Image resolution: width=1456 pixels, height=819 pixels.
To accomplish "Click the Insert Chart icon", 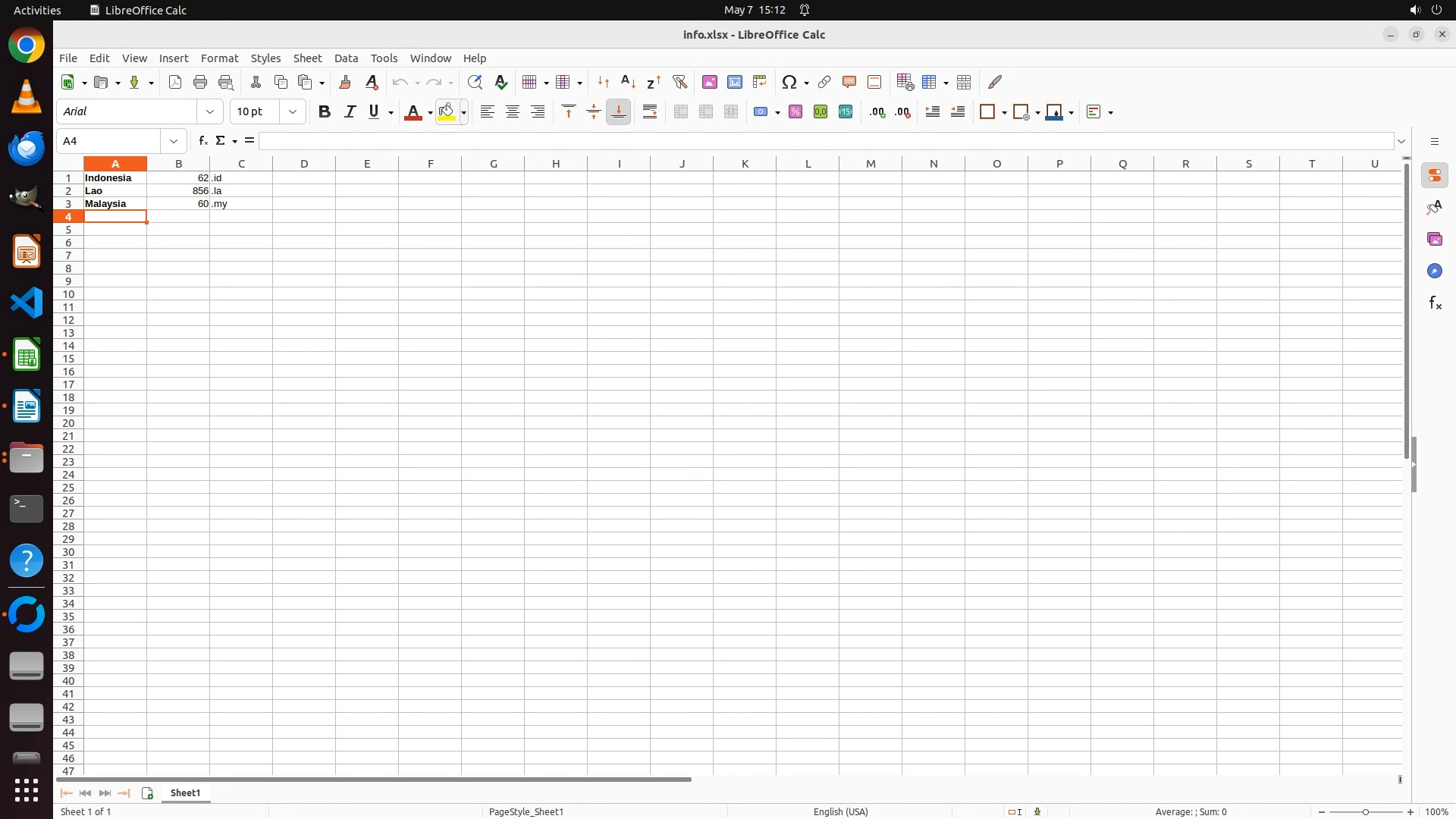I will (734, 82).
